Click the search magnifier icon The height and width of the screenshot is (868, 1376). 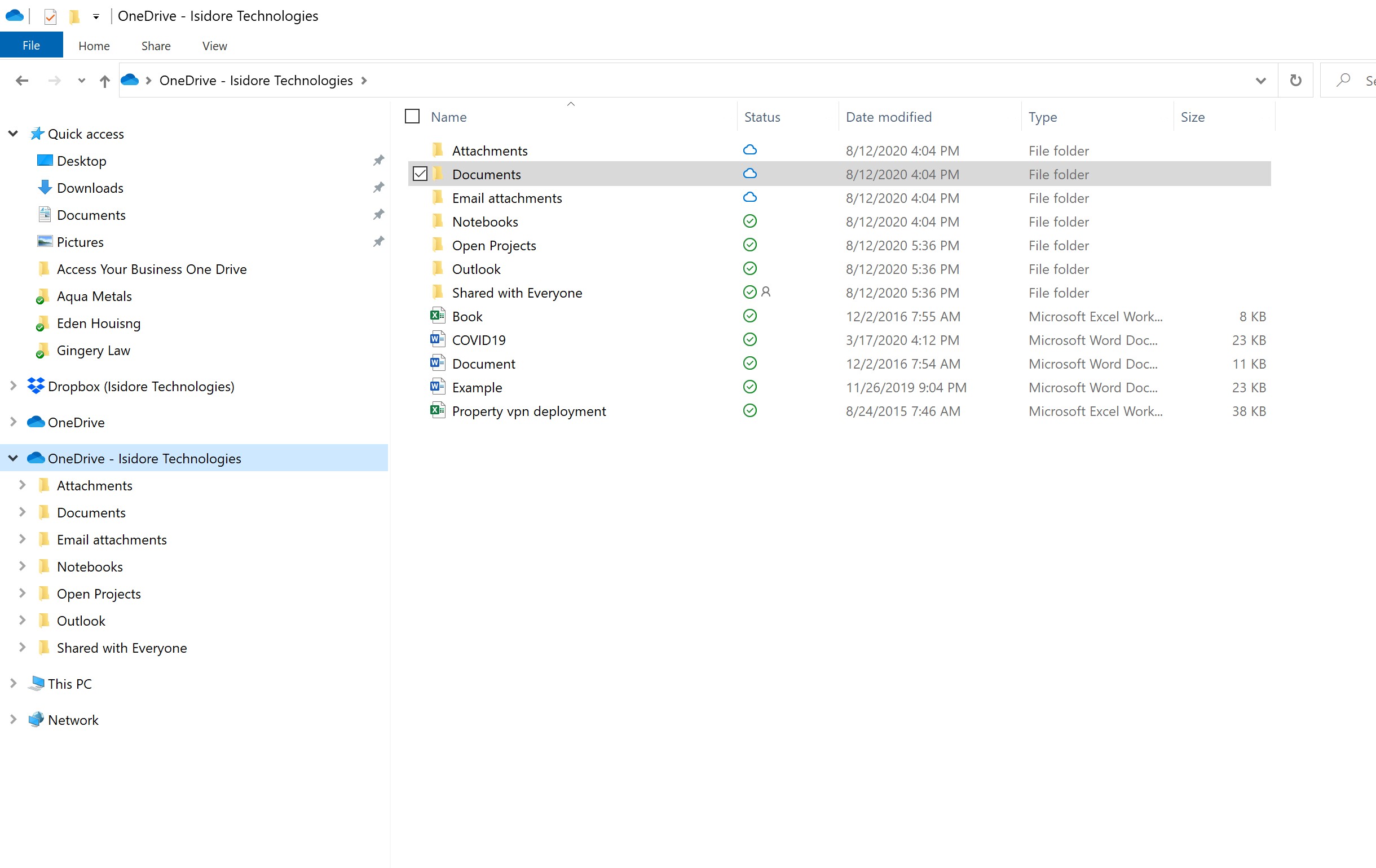[x=1343, y=81]
